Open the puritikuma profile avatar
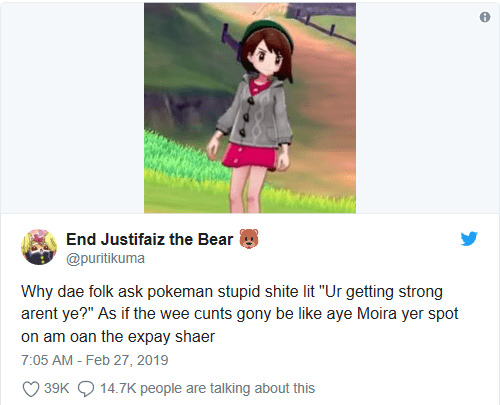 39,247
